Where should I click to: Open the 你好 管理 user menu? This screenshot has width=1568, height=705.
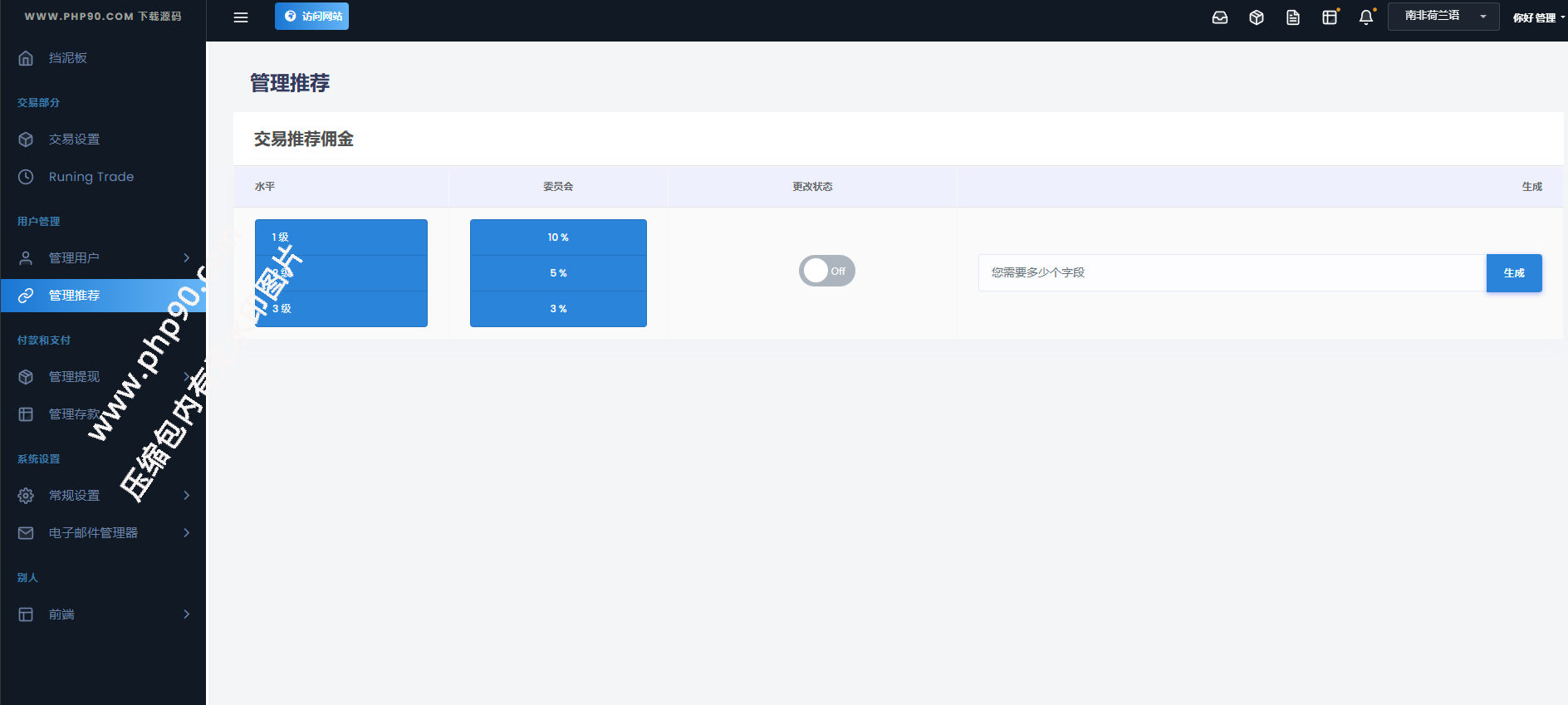point(1536,17)
